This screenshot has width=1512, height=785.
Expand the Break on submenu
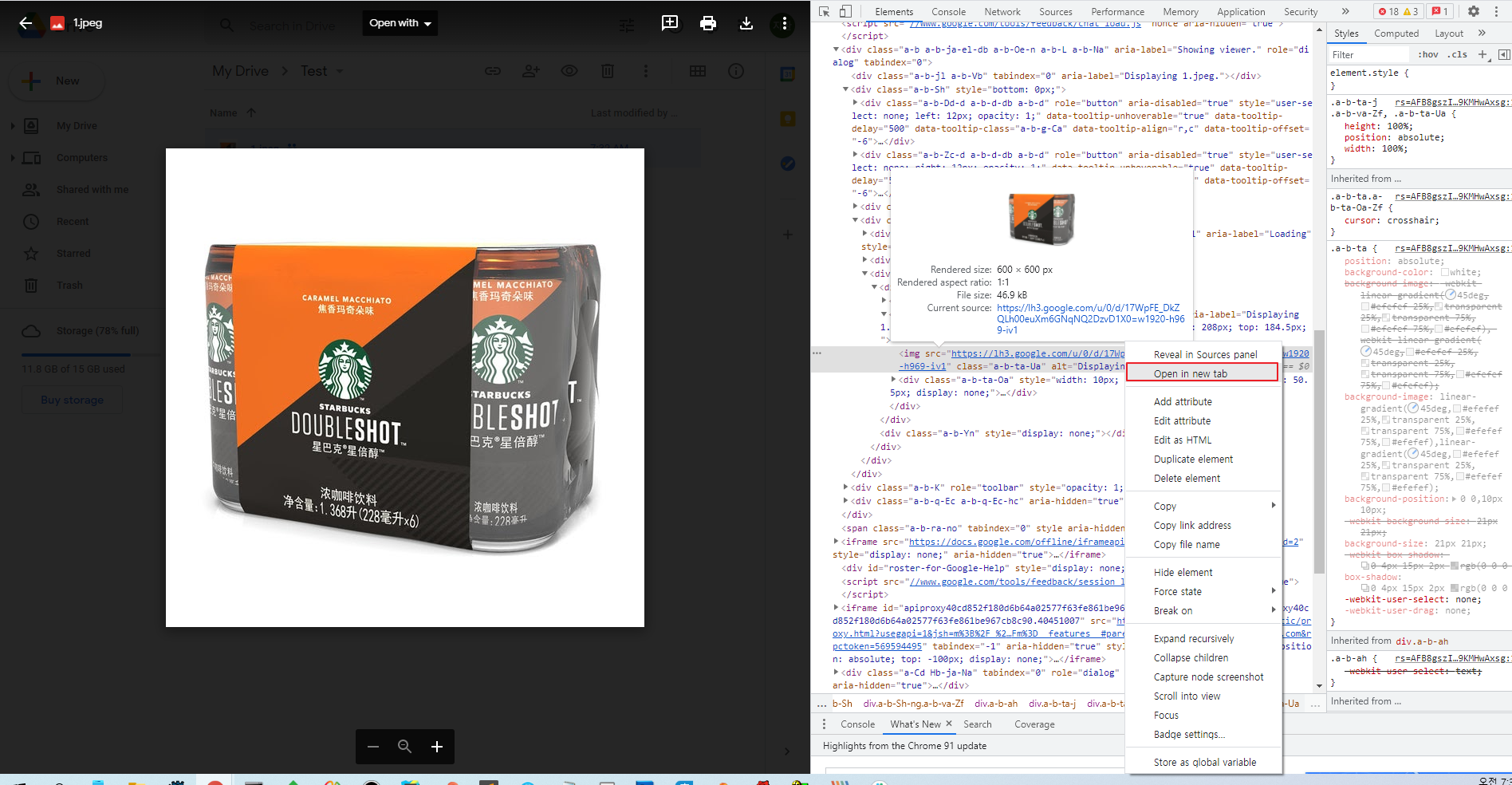1203,610
